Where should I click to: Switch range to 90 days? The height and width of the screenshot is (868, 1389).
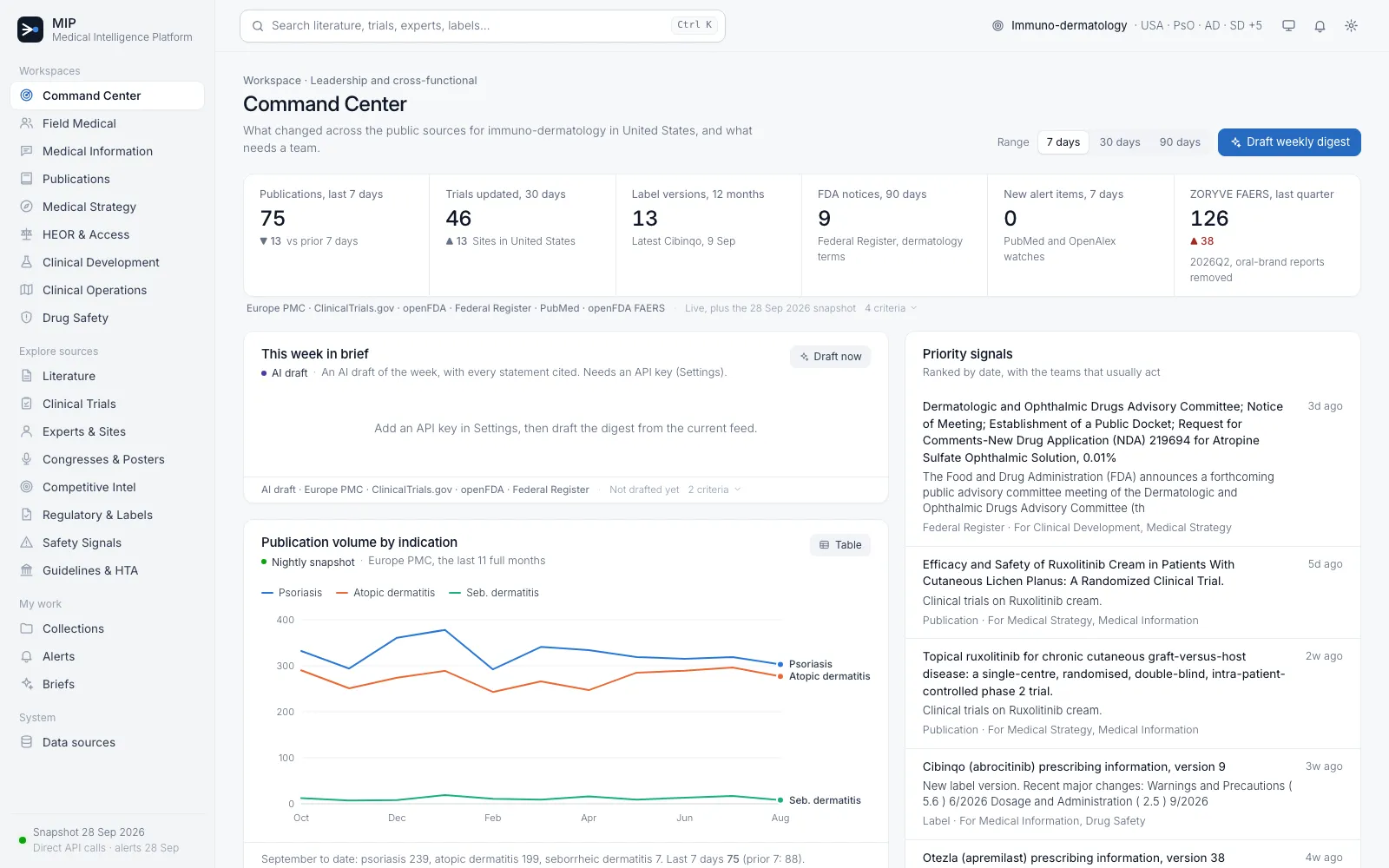click(x=1180, y=142)
